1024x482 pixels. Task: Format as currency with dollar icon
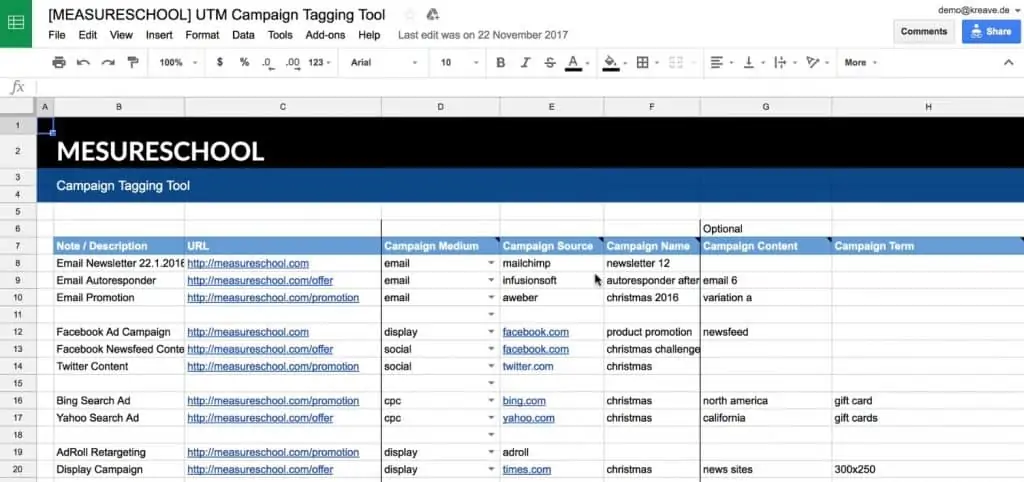coord(219,63)
